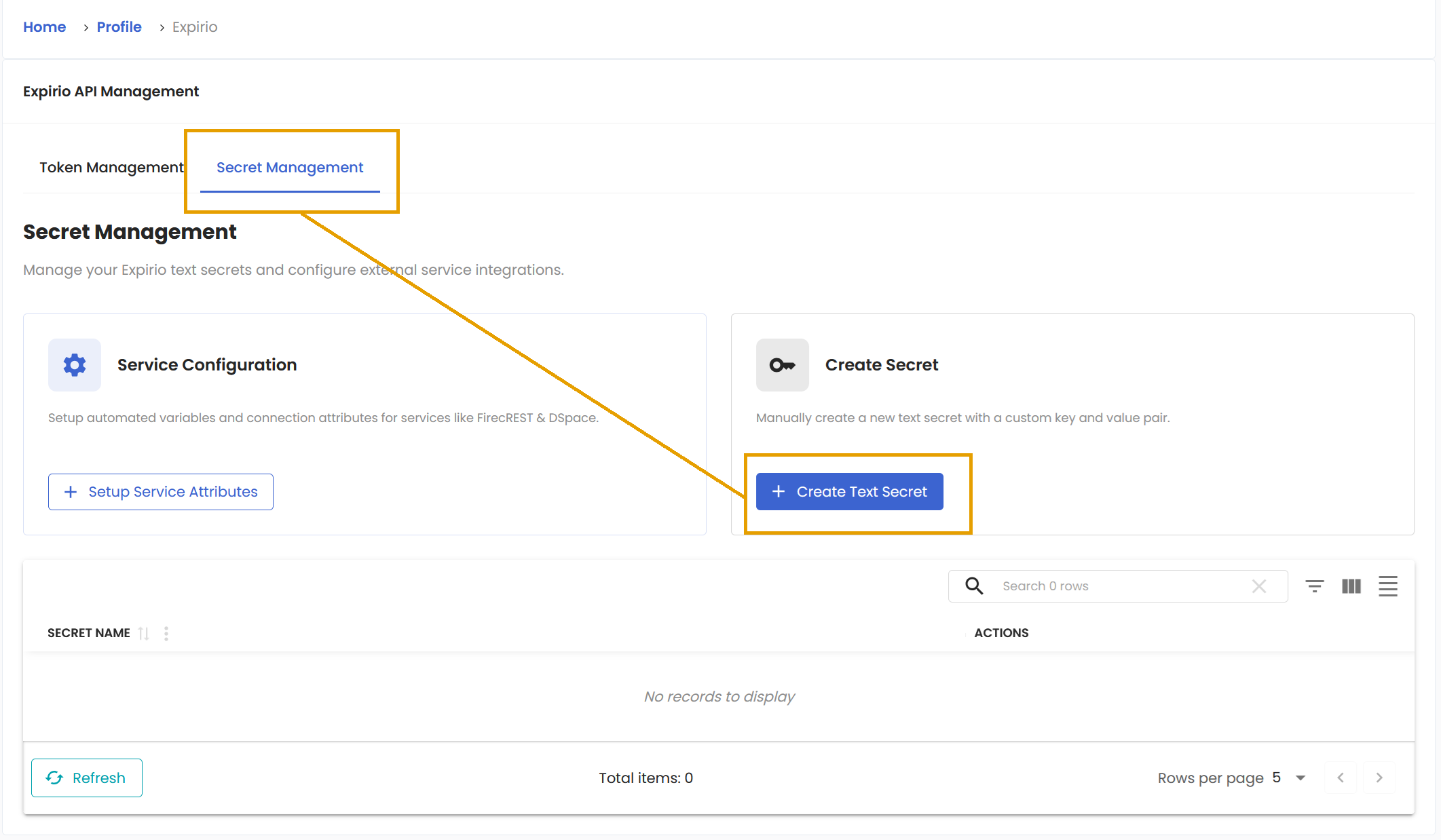Switch to the Token Management tab
The height and width of the screenshot is (840, 1441).
click(111, 168)
